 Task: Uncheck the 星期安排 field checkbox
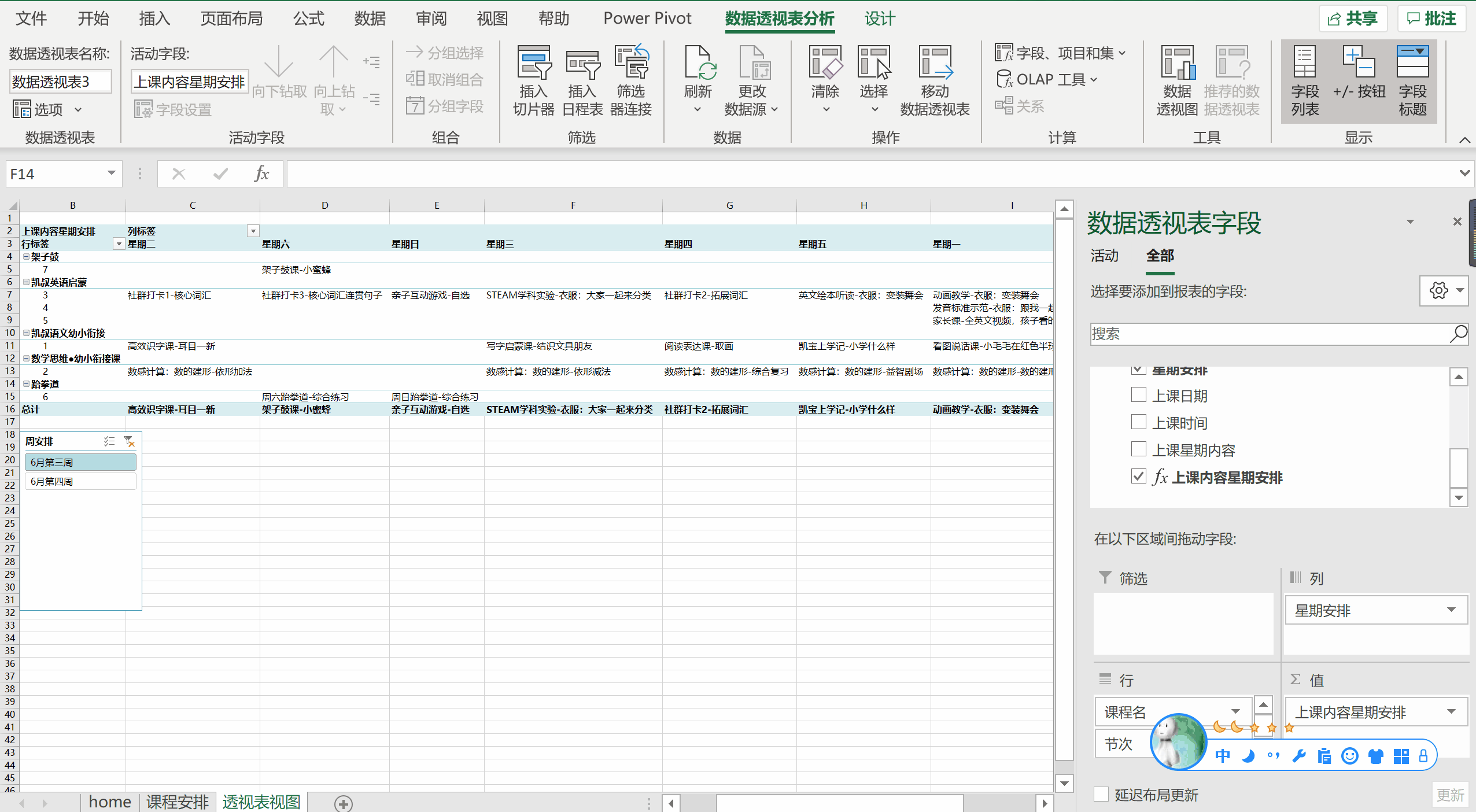point(1138,370)
